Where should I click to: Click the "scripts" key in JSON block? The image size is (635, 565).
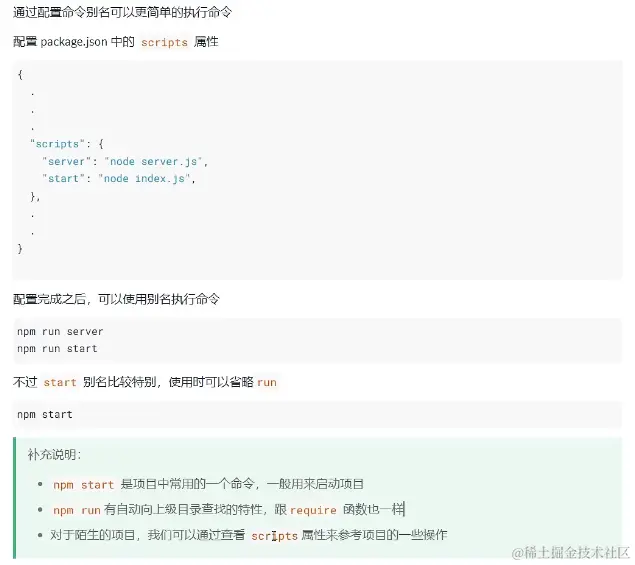(x=58, y=144)
